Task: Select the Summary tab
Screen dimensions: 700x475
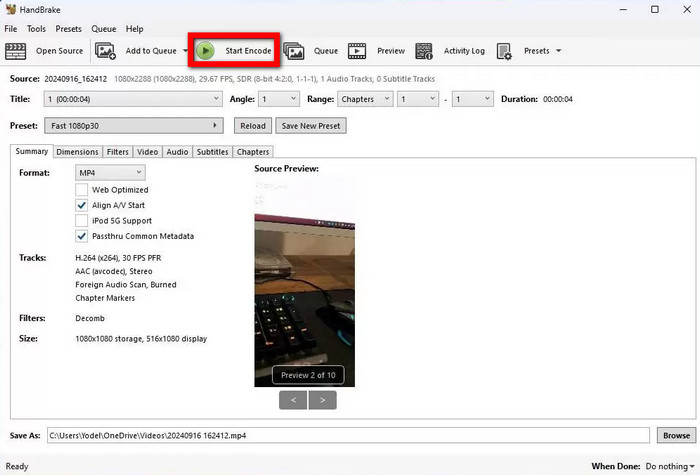Action: [x=32, y=151]
